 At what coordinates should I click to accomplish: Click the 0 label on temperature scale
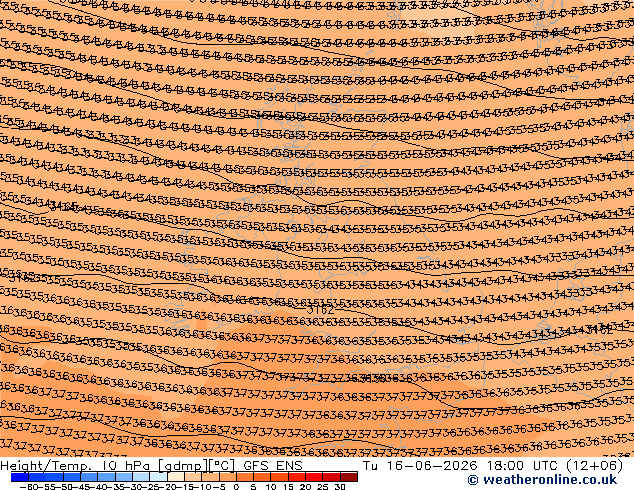click(x=236, y=487)
